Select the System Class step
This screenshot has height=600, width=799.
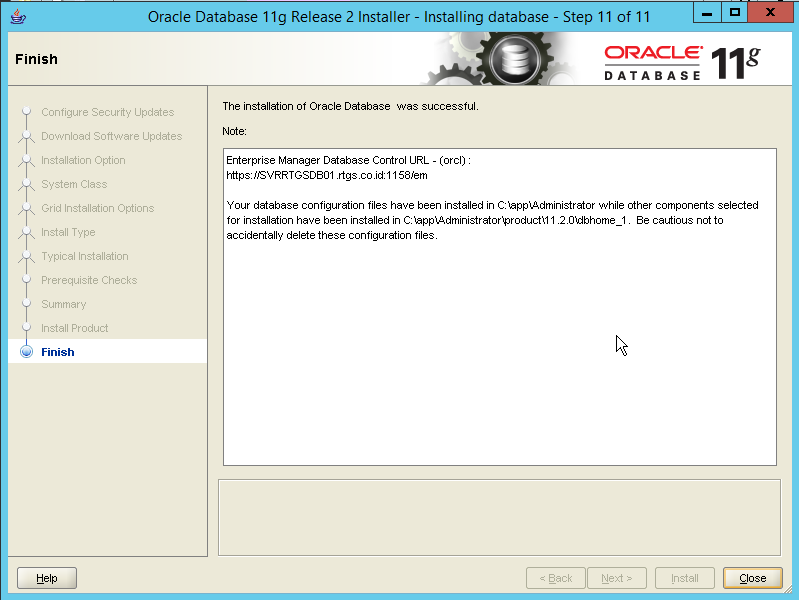coord(74,184)
